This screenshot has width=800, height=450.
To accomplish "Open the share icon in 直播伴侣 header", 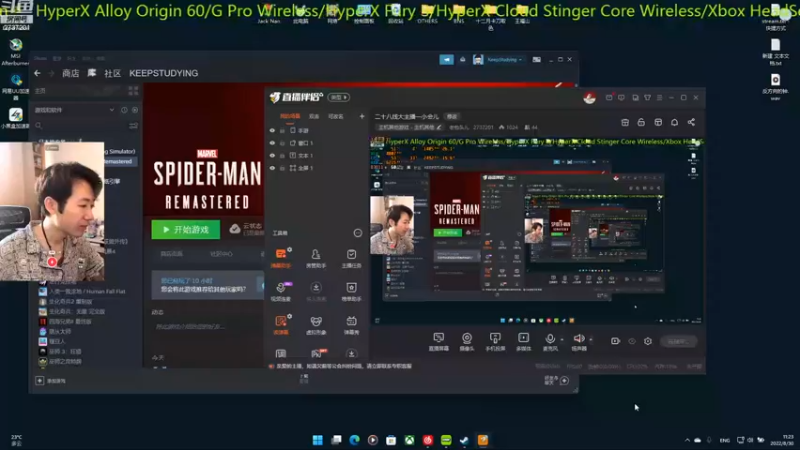I will click(691, 122).
